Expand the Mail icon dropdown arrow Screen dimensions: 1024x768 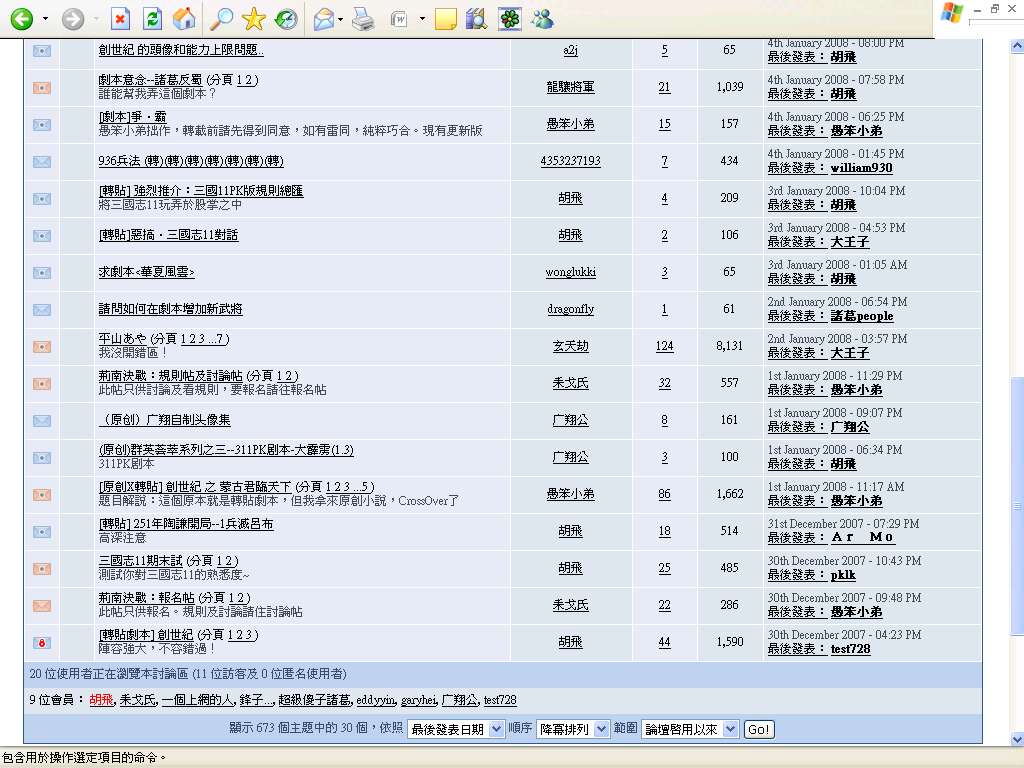click(x=340, y=19)
